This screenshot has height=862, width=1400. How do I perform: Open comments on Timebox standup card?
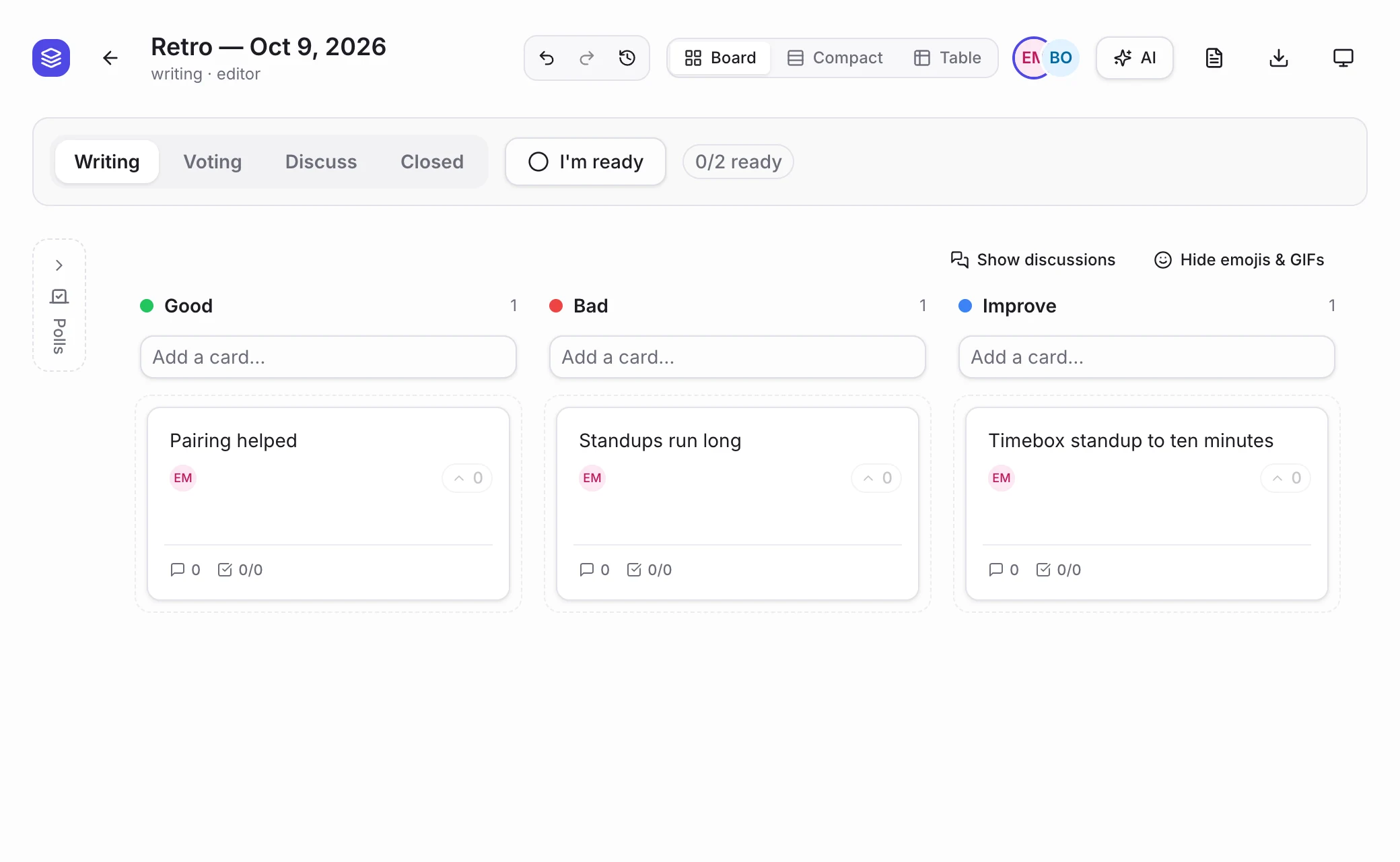[x=1004, y=570]
